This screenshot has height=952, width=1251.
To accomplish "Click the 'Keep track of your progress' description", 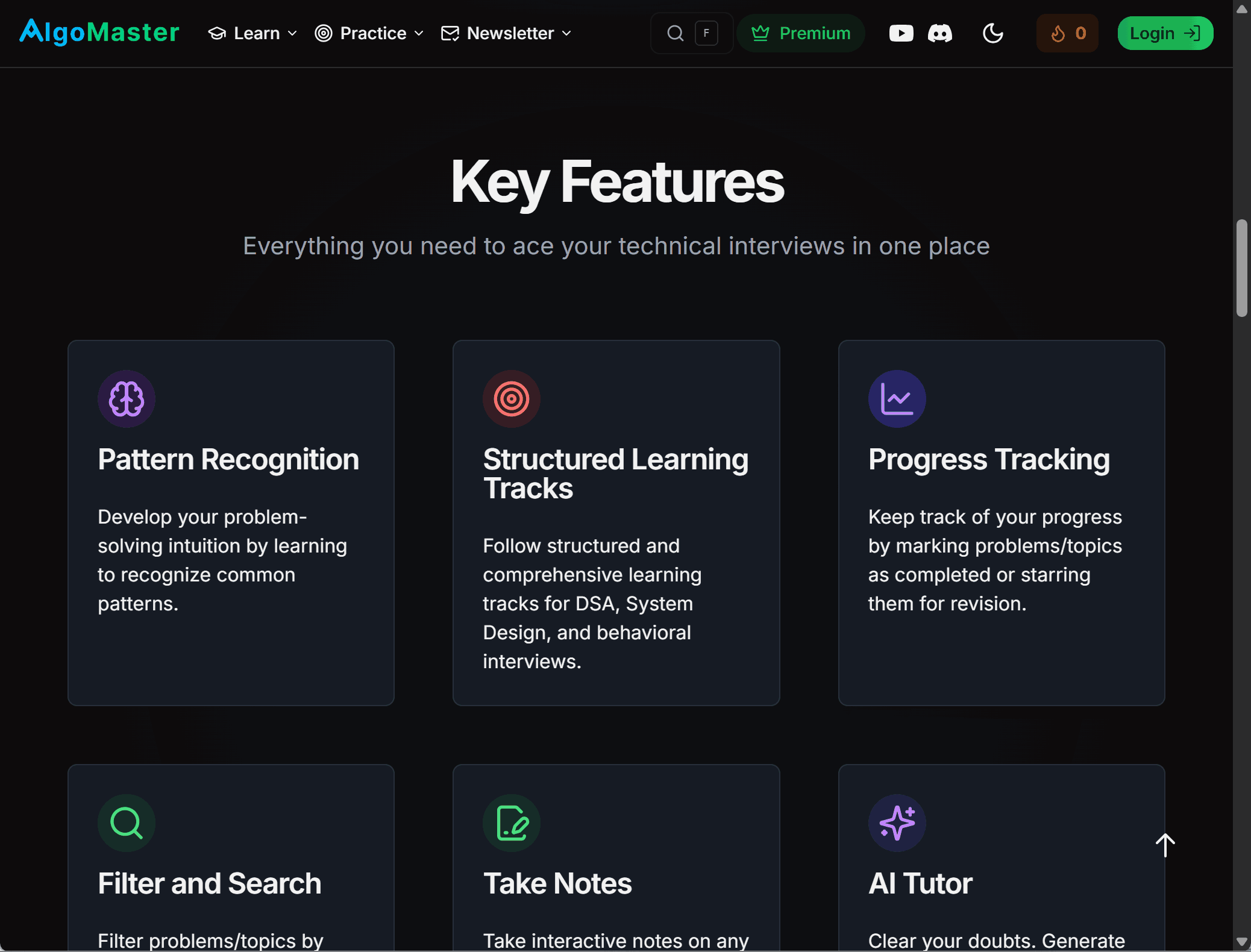I will [995, 560].
